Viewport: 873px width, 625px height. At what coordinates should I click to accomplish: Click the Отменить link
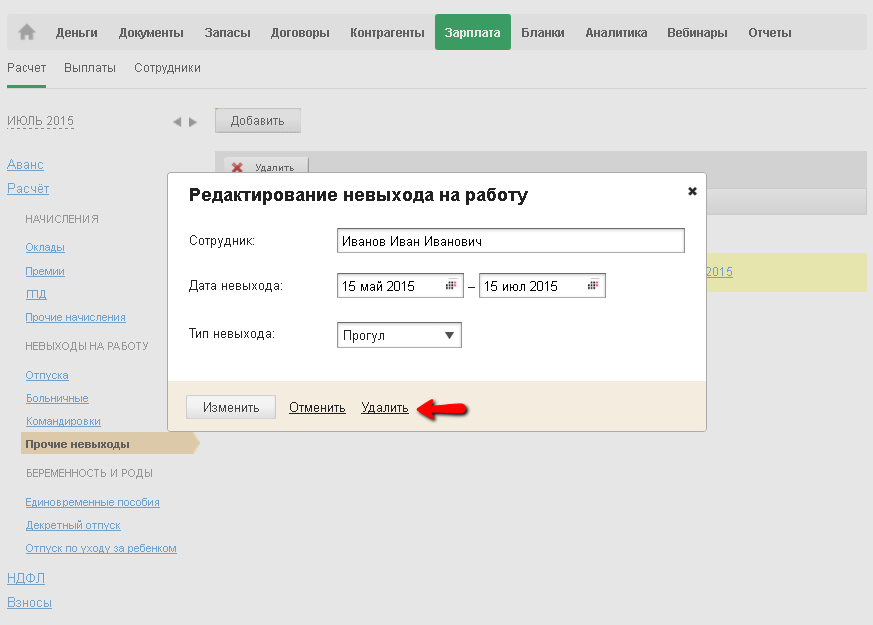[x=317, y=407]
